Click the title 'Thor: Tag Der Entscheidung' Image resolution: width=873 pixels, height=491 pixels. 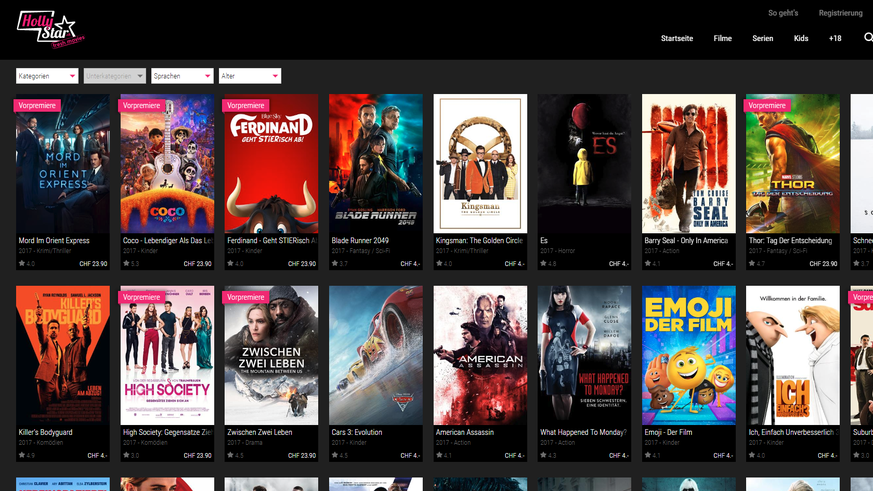[791, 240]
